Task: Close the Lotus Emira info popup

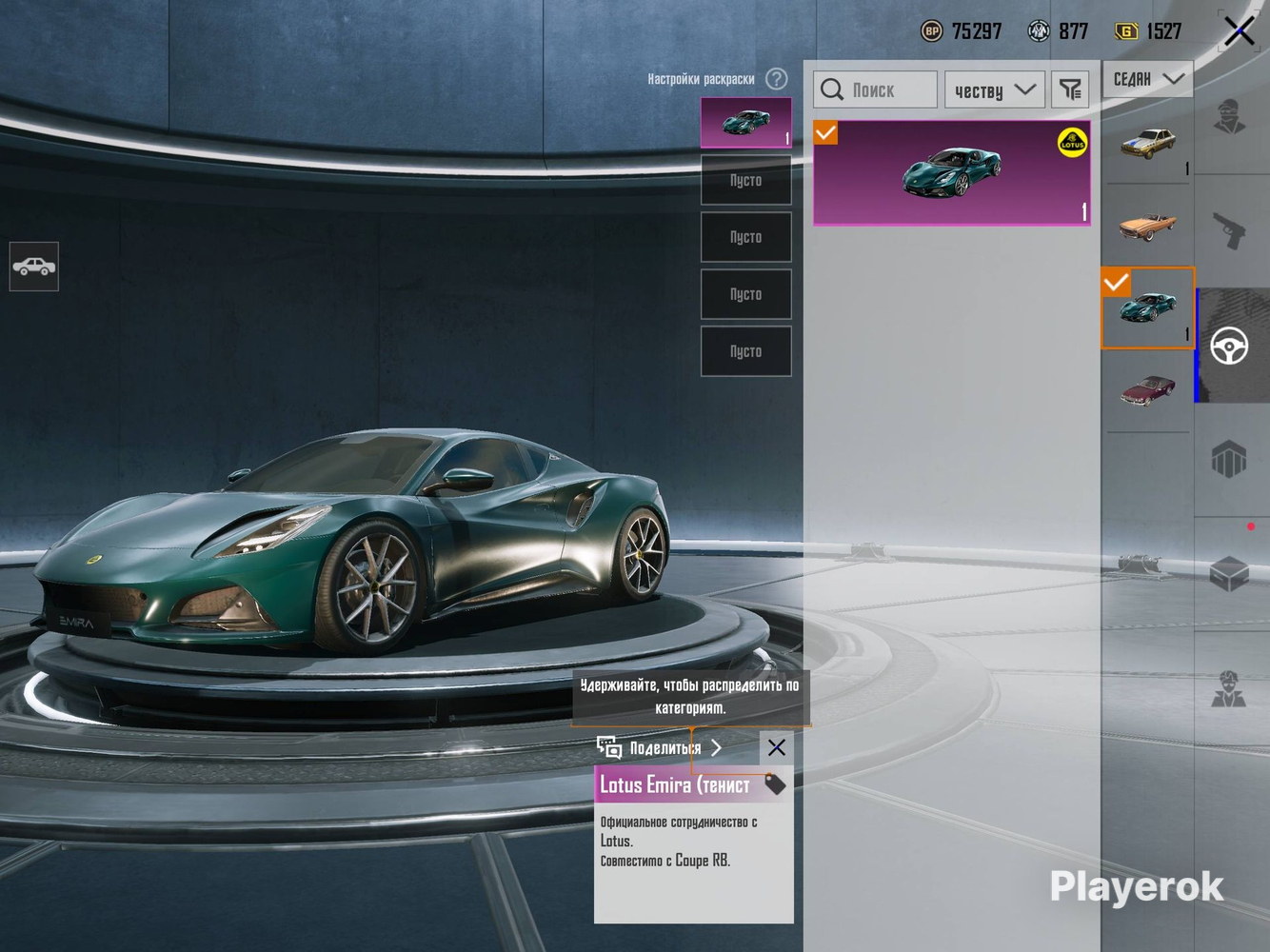Action: [x=777, y=747]
